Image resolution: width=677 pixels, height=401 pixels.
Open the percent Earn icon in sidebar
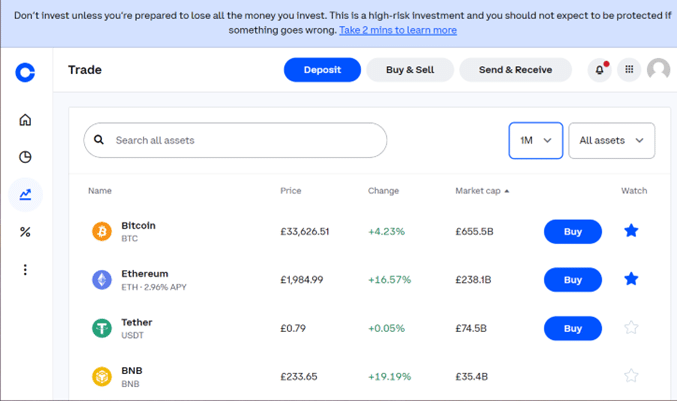(25, 232)
